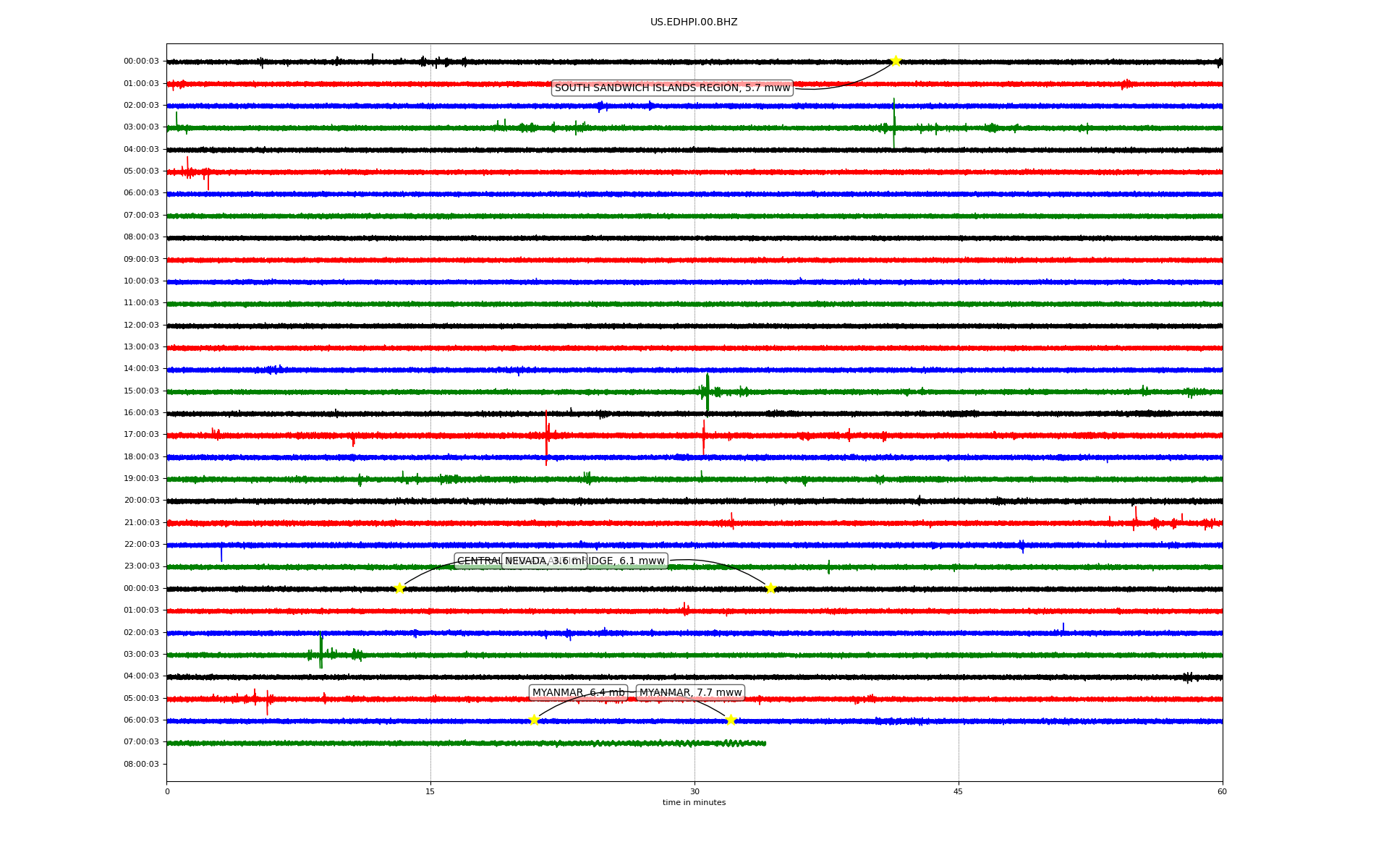Click the Central Nevada event star marker

click(399, 588)
